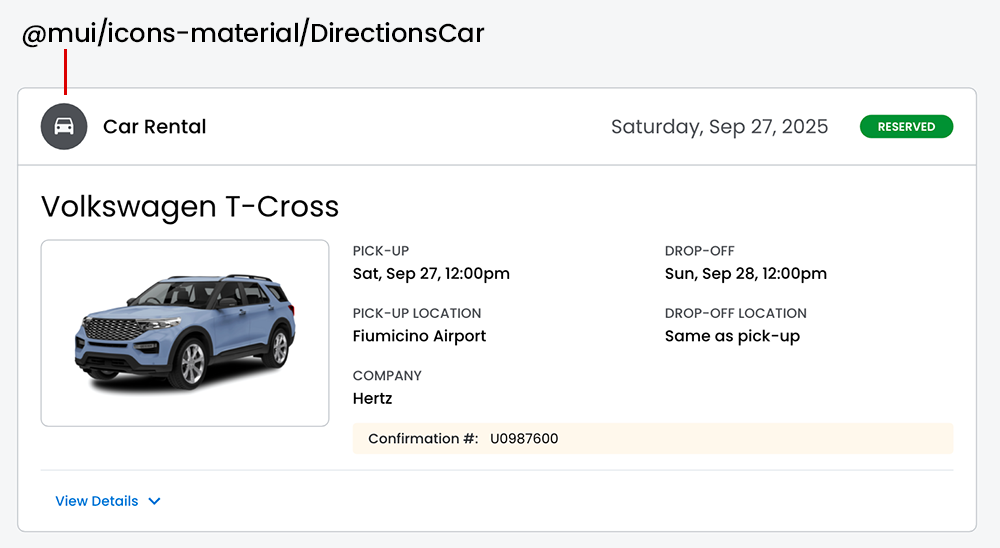
Task: Click the Confirmation # label
Action: coord(423,439)
